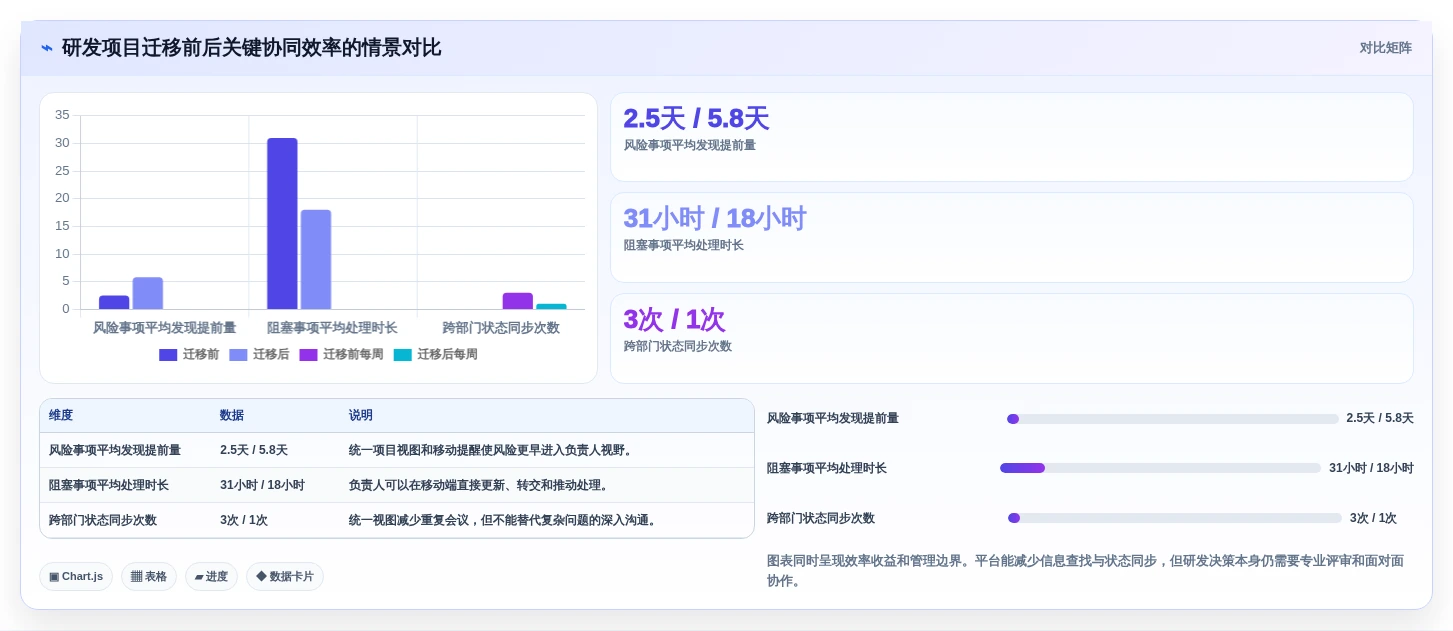The image size is (1453, 631).
Task: Click the Chart.js tag chip
Action: click(x=76, y=577)
